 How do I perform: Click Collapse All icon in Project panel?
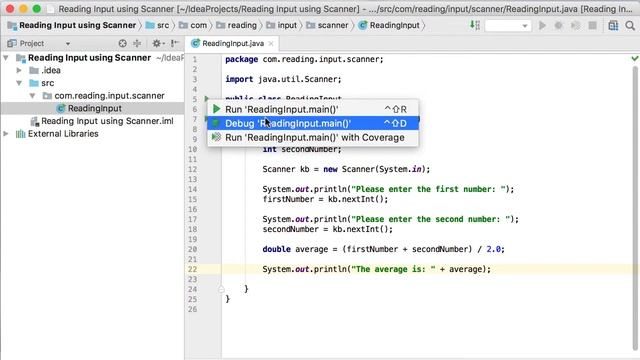(x=137, y=43)
